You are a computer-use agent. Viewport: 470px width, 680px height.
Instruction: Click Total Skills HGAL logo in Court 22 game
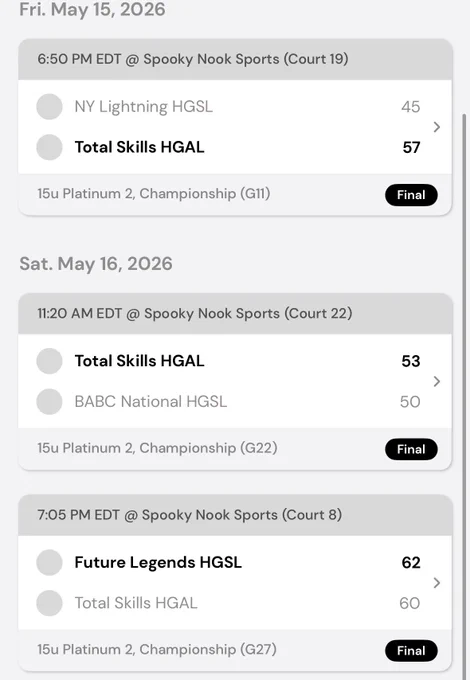tap(49, 361)
